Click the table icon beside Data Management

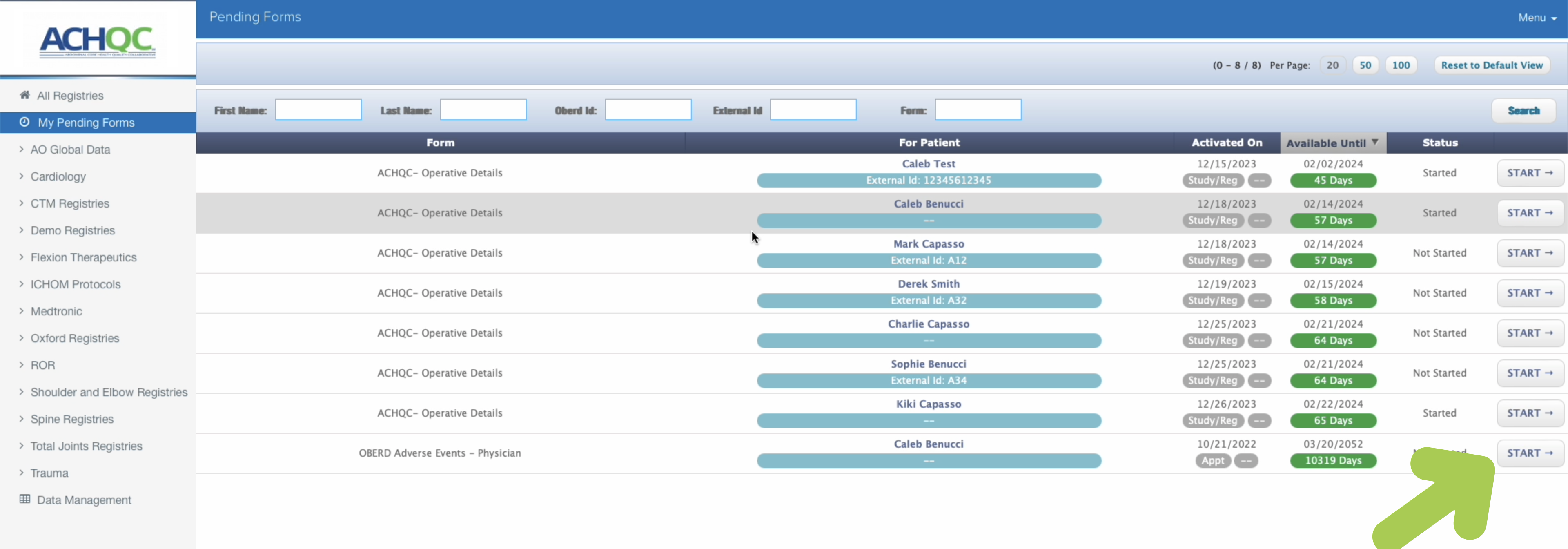(x=24, y=499)
